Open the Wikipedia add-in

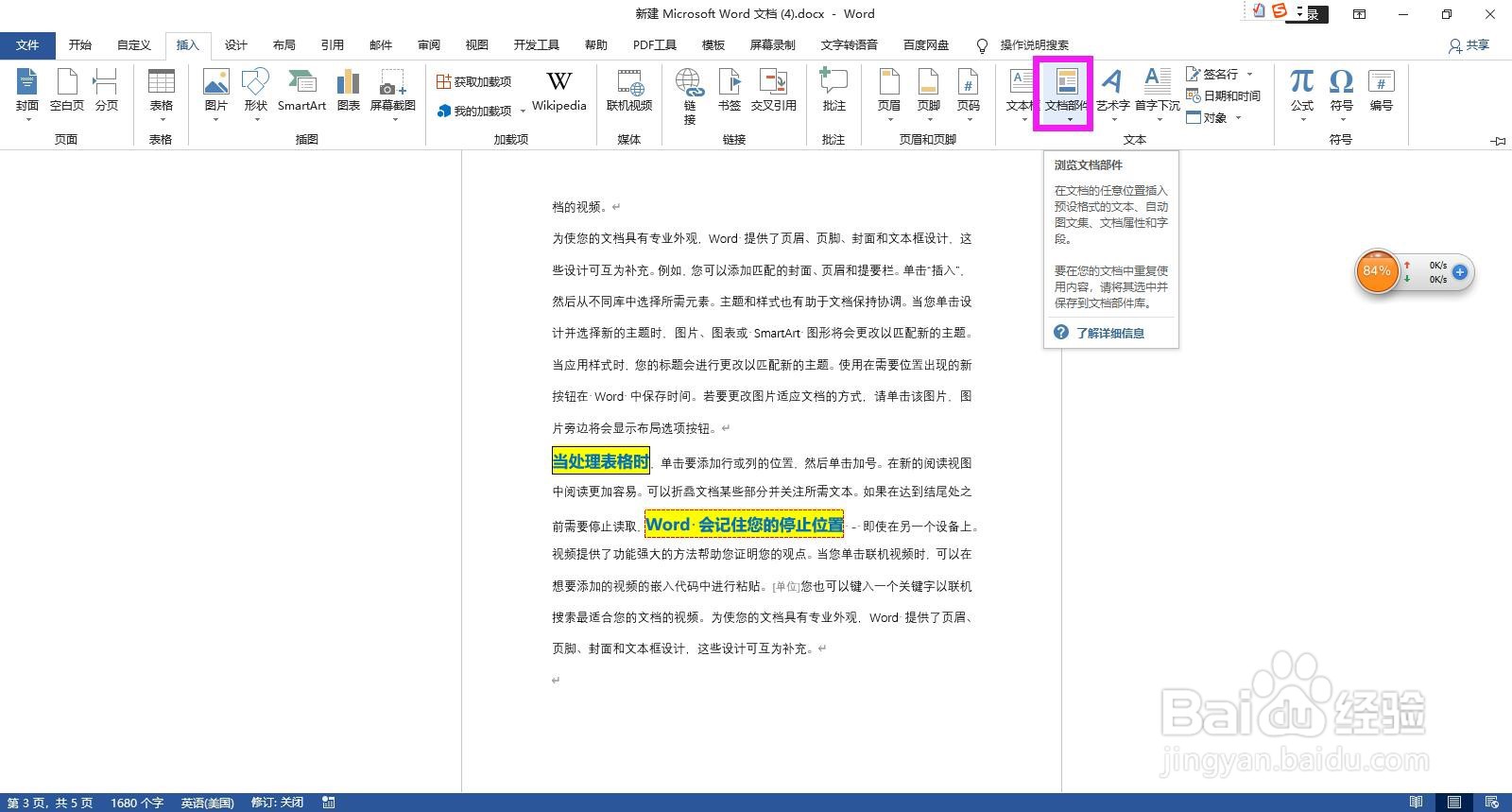tap(559, 92)
